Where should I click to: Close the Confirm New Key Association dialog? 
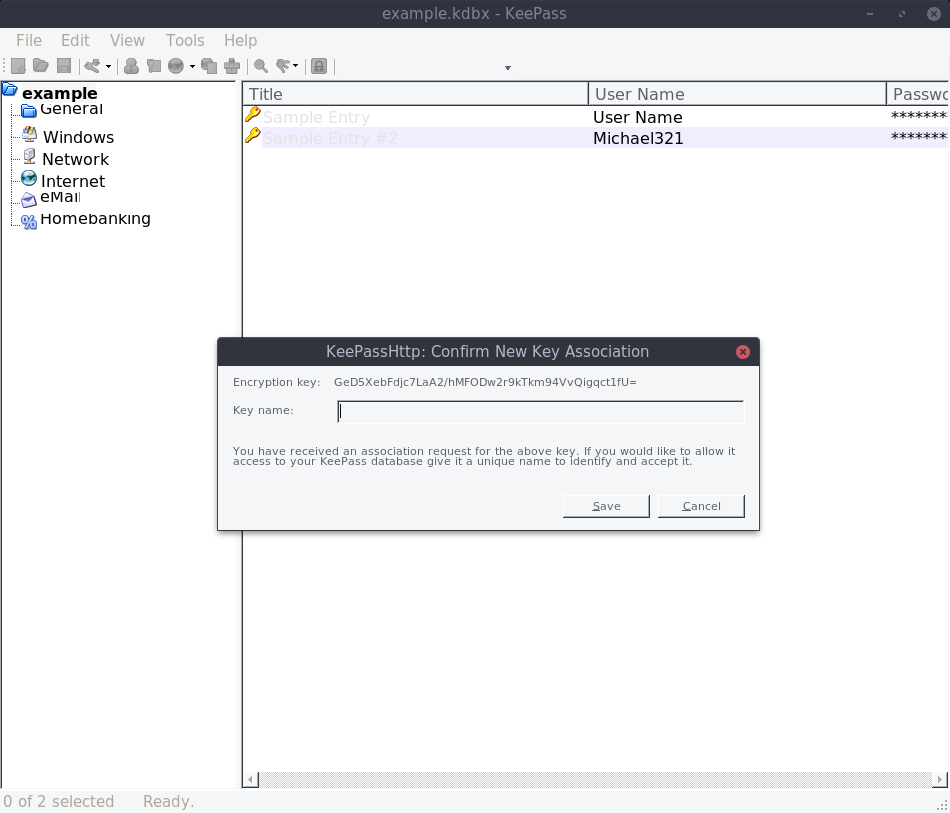coord(743,352)
